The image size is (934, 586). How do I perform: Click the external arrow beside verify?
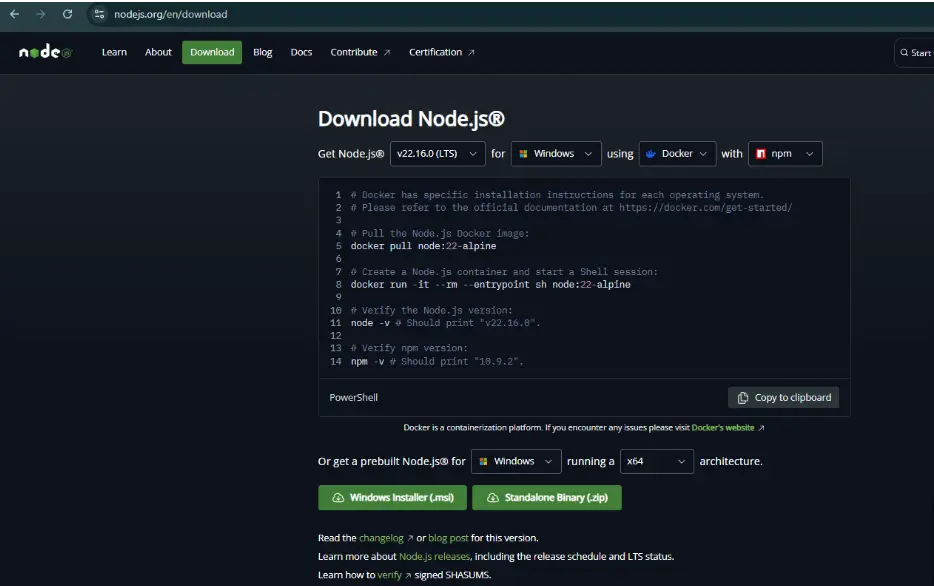click(x=408, y=575)
